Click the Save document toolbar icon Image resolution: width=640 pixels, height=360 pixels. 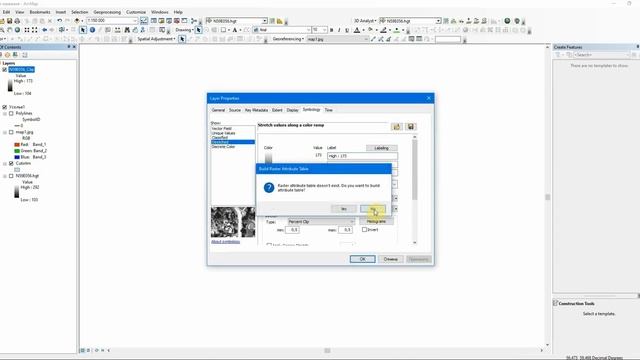(9, 20)
